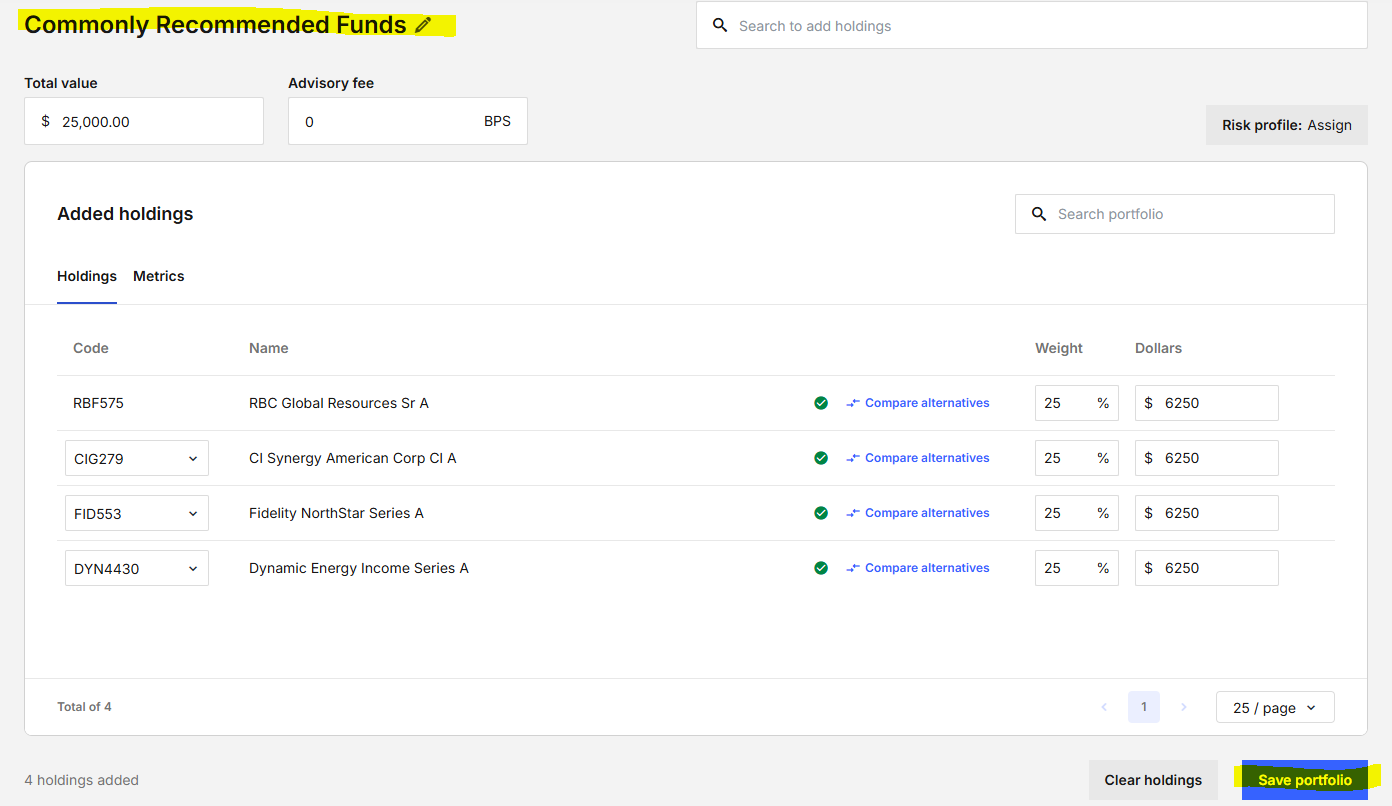Screen dimensions: 1392x806
Task: Select page 1 in pagination
Action: point(1144,707)
